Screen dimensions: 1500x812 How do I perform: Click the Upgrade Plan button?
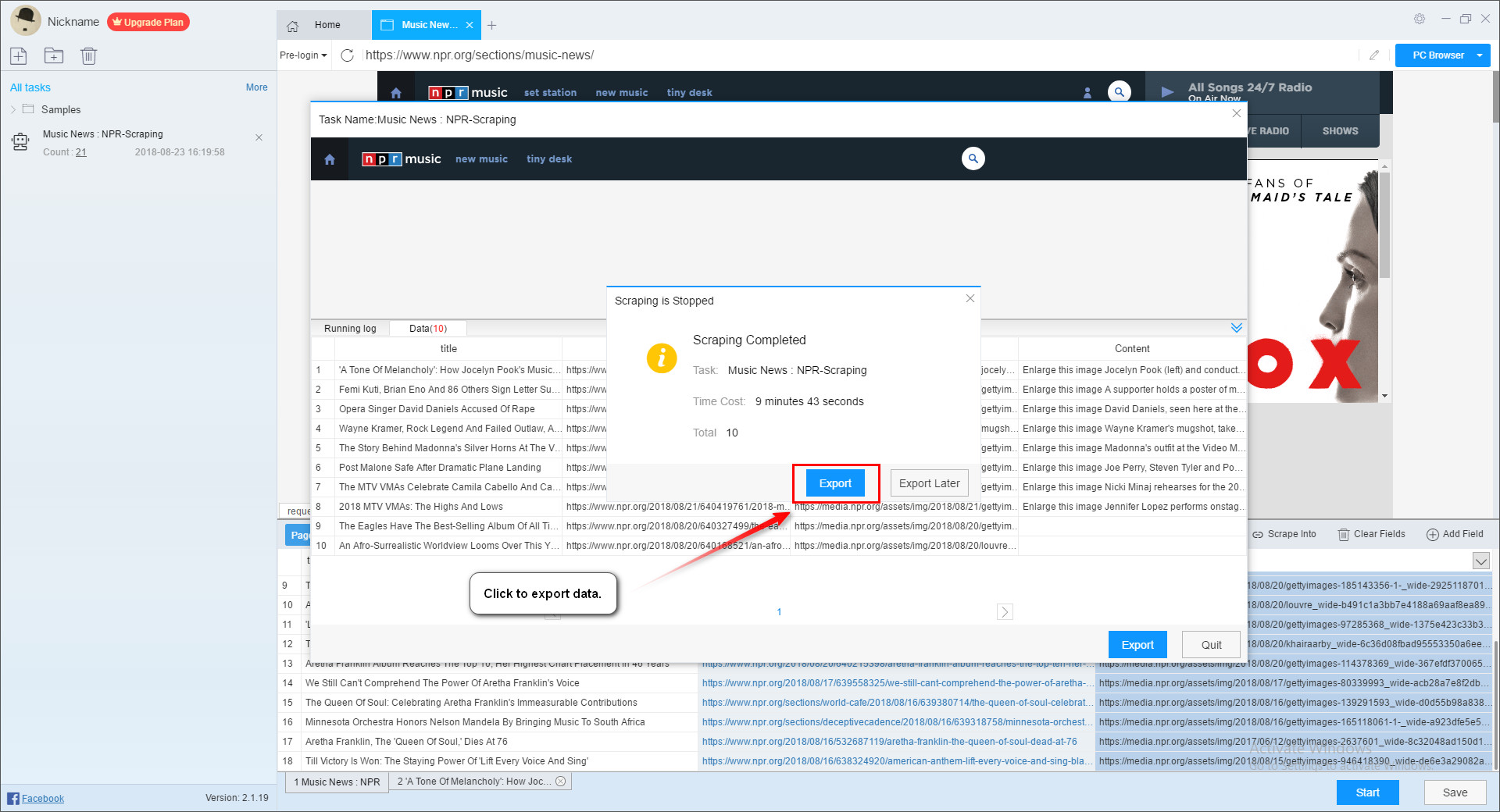tap(148, 22)
